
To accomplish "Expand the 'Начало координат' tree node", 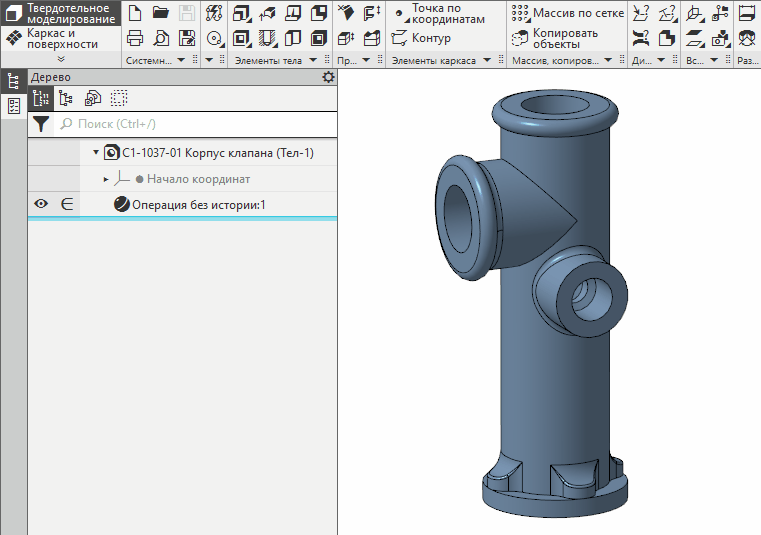I will 106,179.
